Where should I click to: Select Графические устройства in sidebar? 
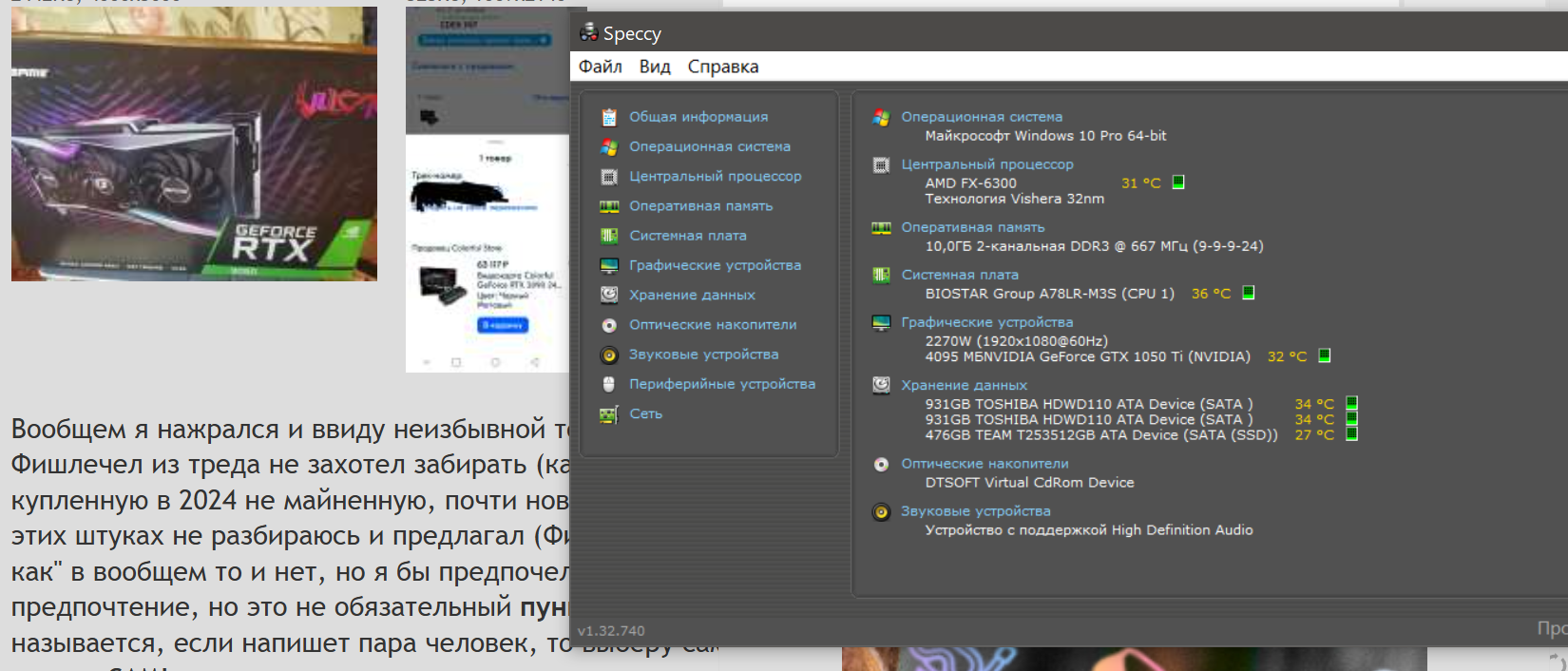[x=716, y=265]
